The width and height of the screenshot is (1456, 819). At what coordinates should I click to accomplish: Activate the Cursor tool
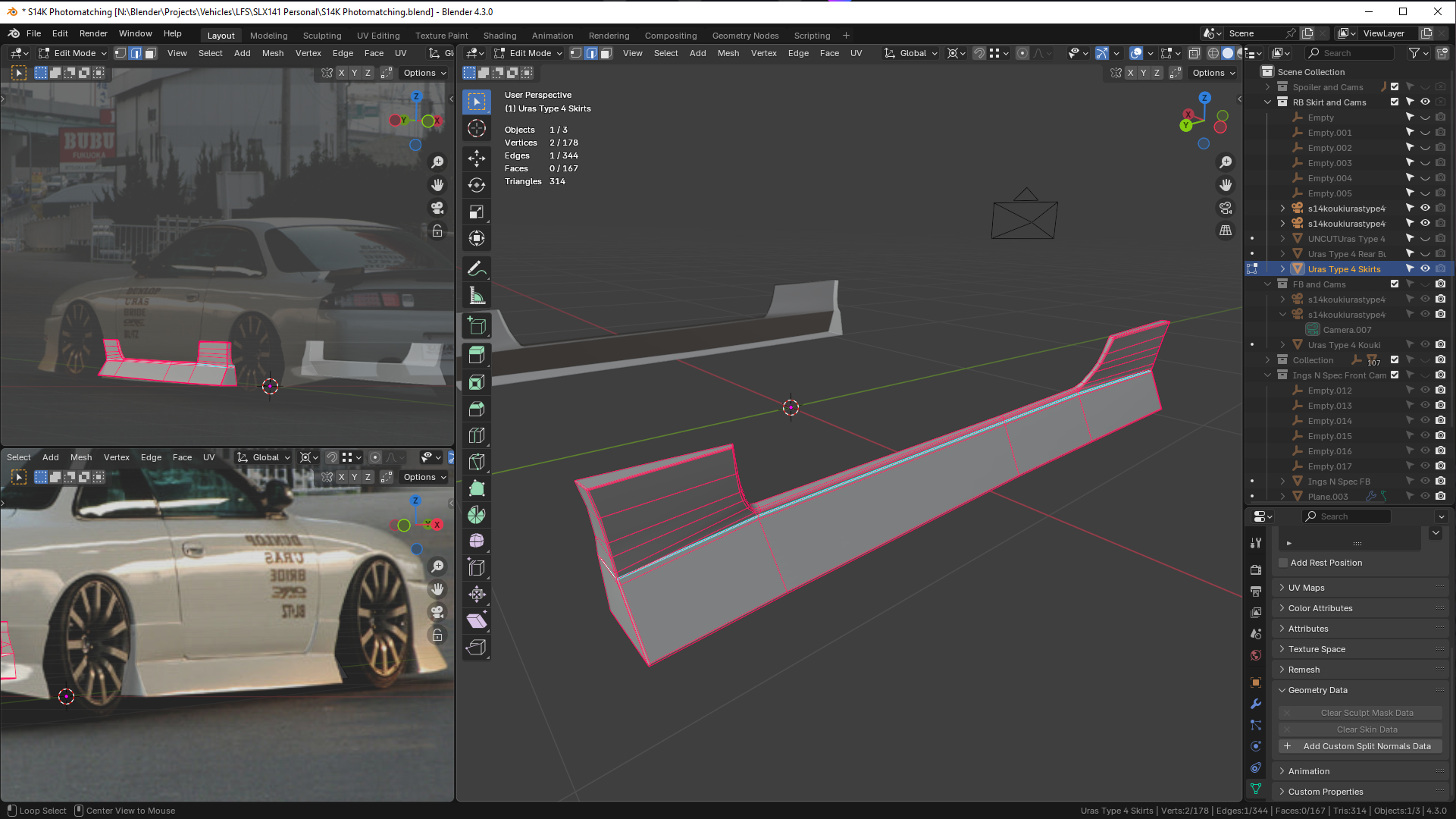click(x=477, y=128)
